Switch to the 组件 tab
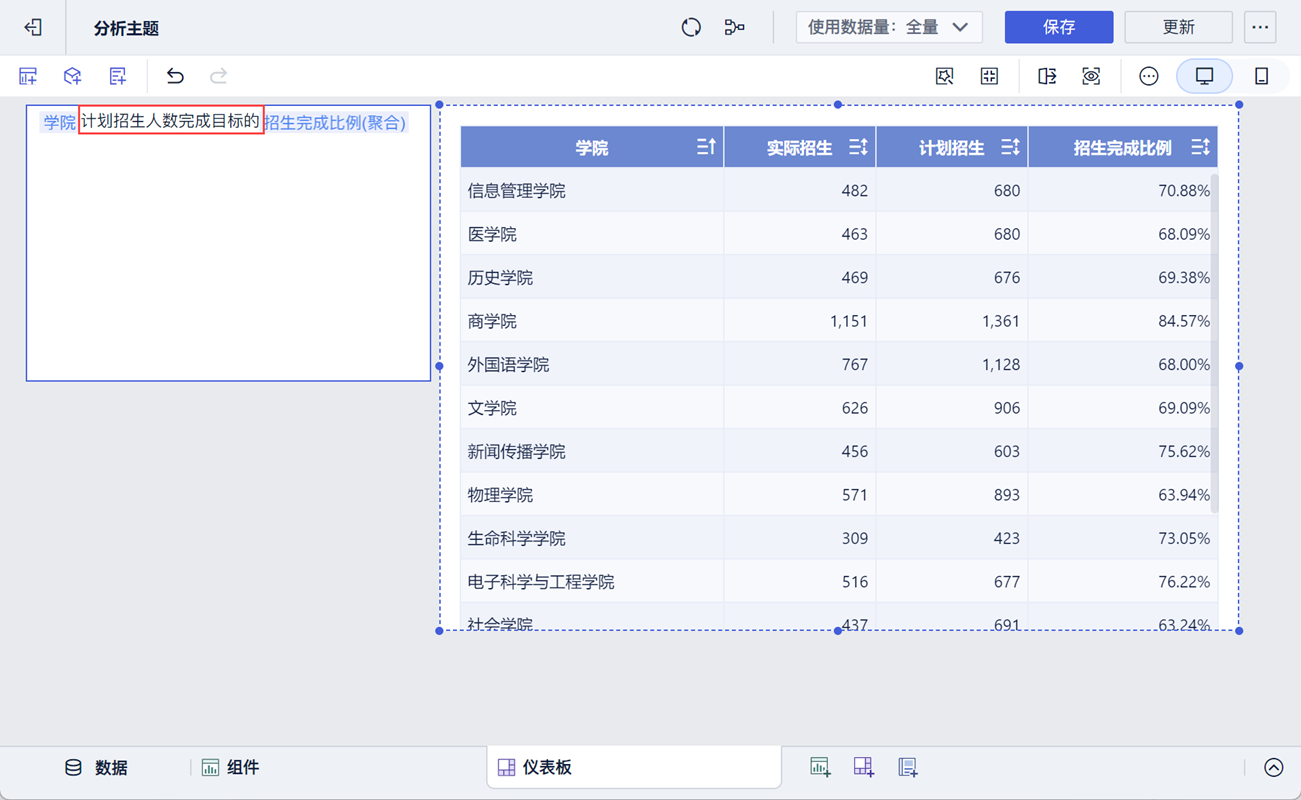Screen dimensions: 1301x800 coord(230,767)
